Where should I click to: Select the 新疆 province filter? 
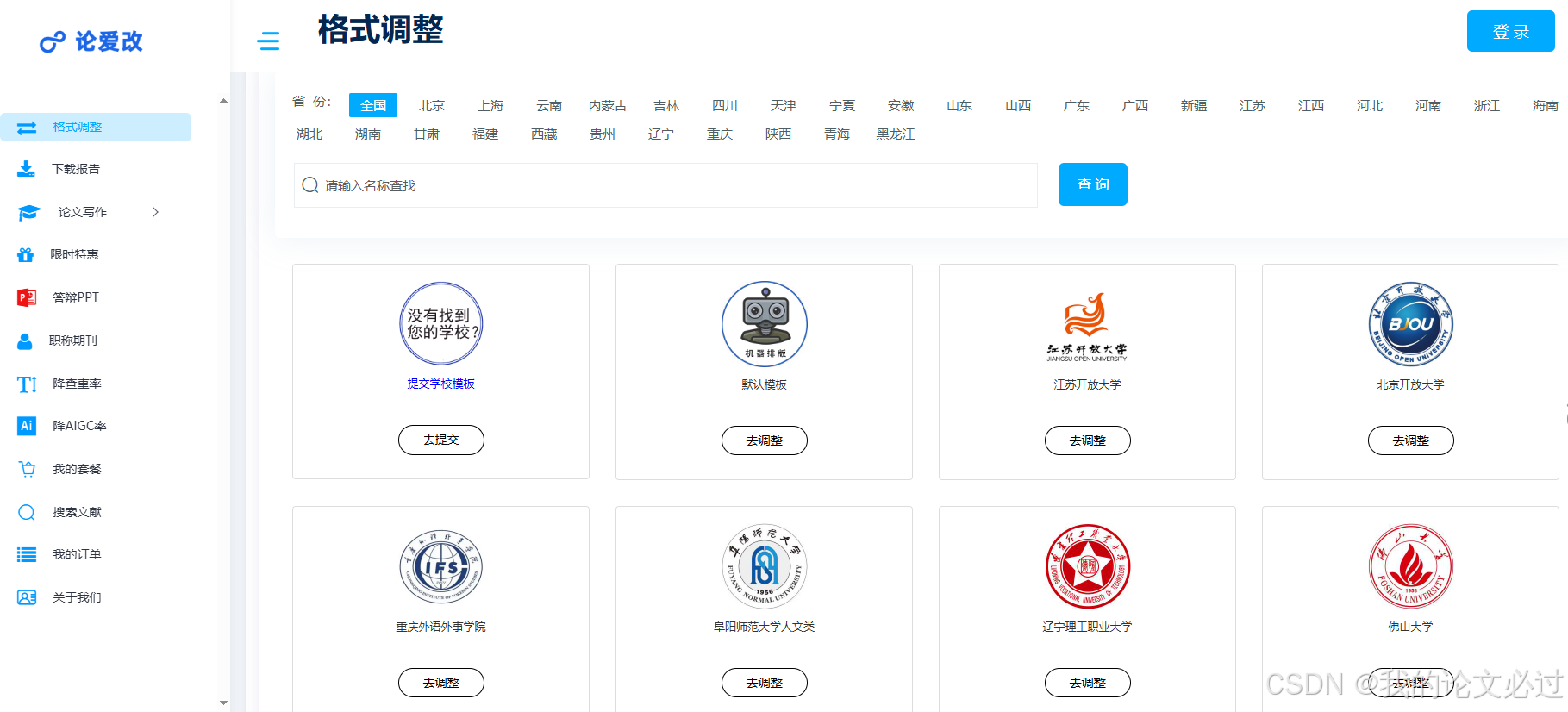pyautogui.click(x=1194, y=105)
